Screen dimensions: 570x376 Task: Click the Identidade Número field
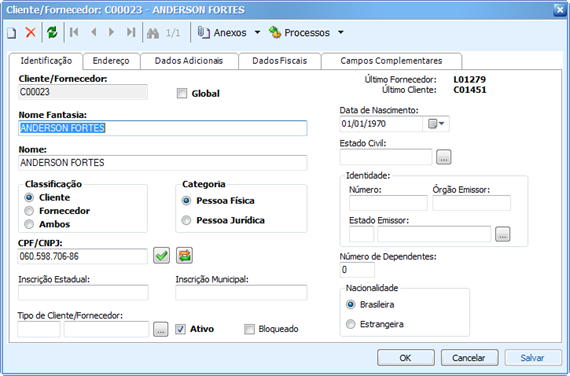[x=388, y=203]
